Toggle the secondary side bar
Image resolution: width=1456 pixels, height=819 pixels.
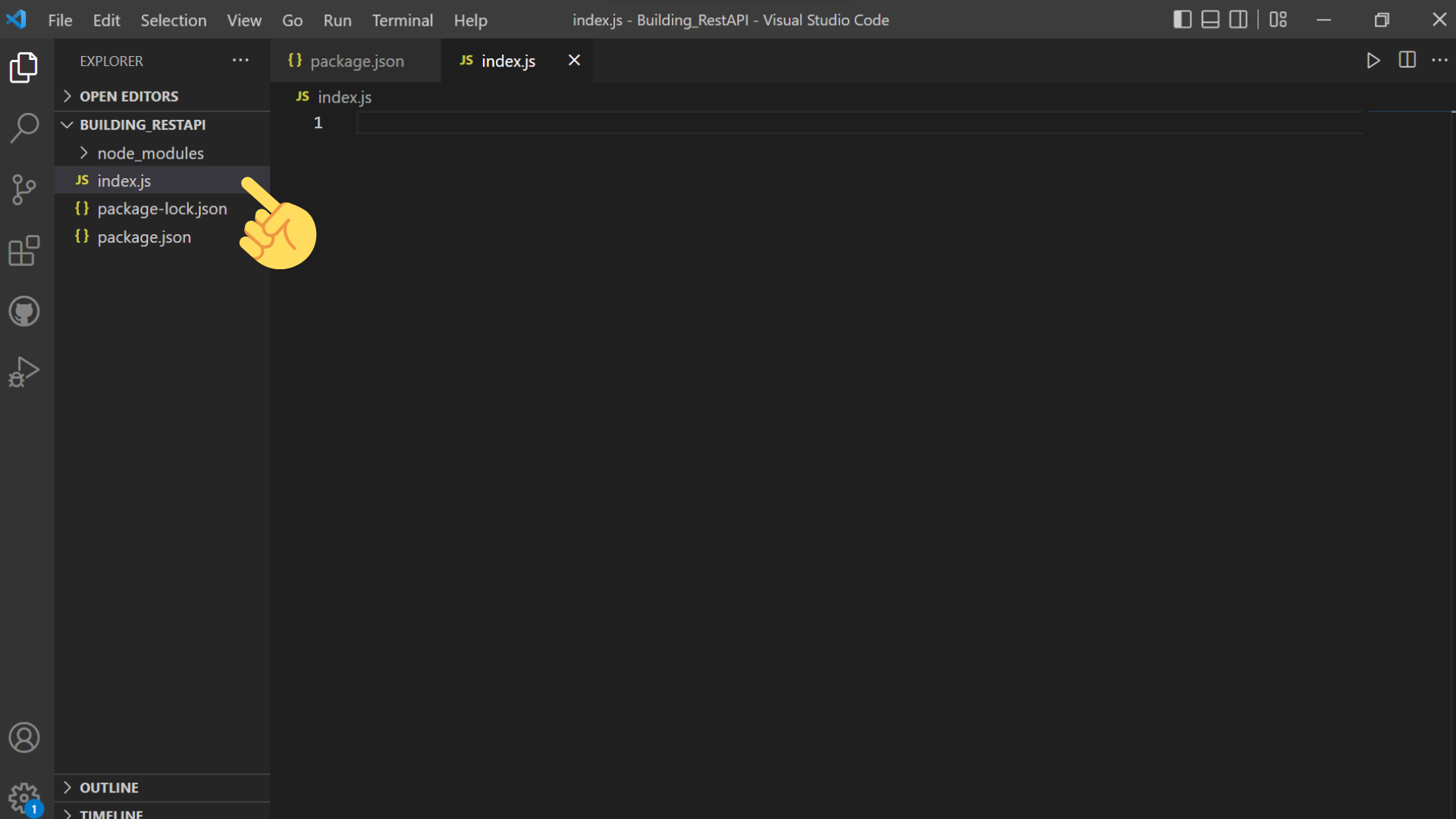pos(1238,20)
